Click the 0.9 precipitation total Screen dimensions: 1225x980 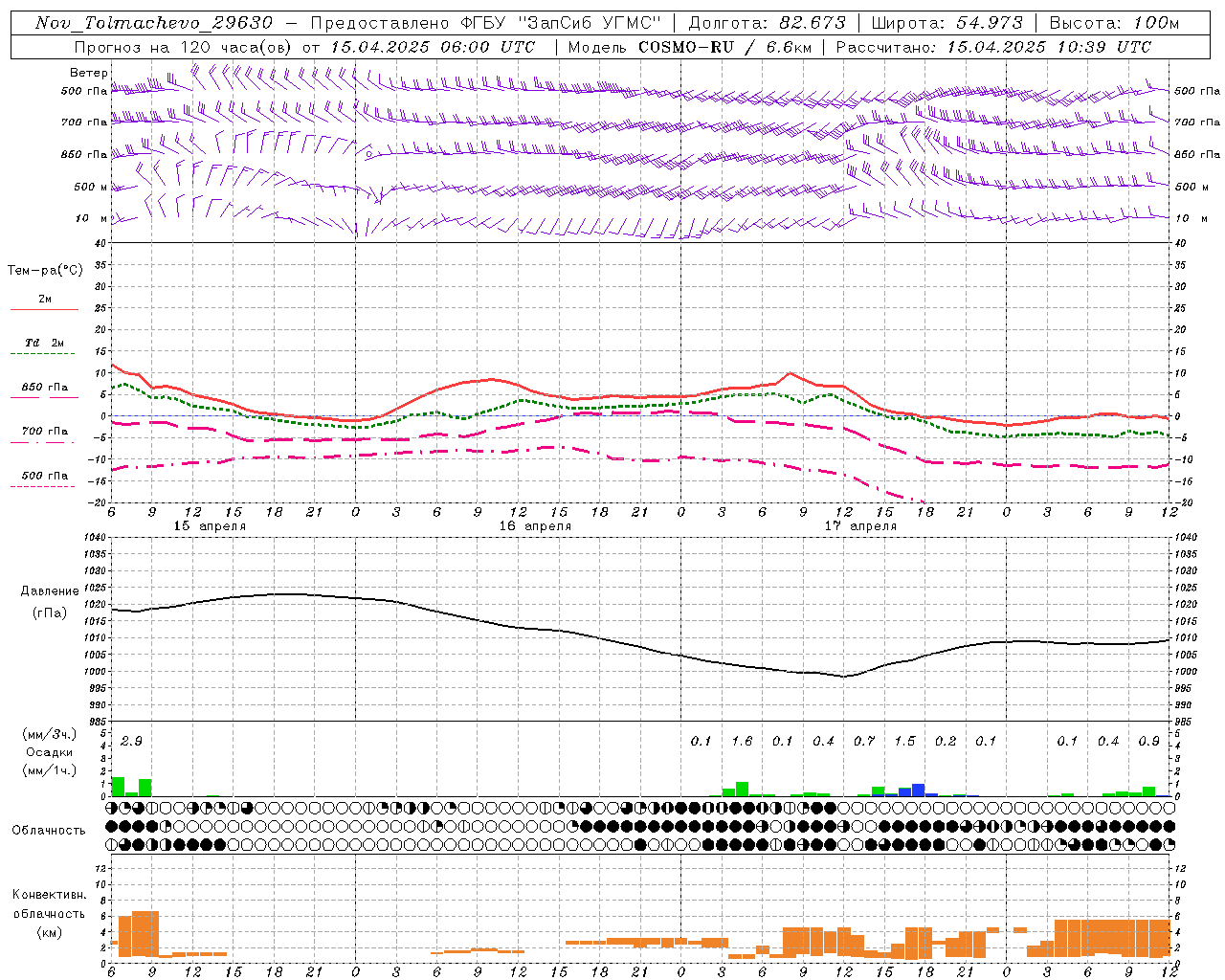click(1149, 742)
